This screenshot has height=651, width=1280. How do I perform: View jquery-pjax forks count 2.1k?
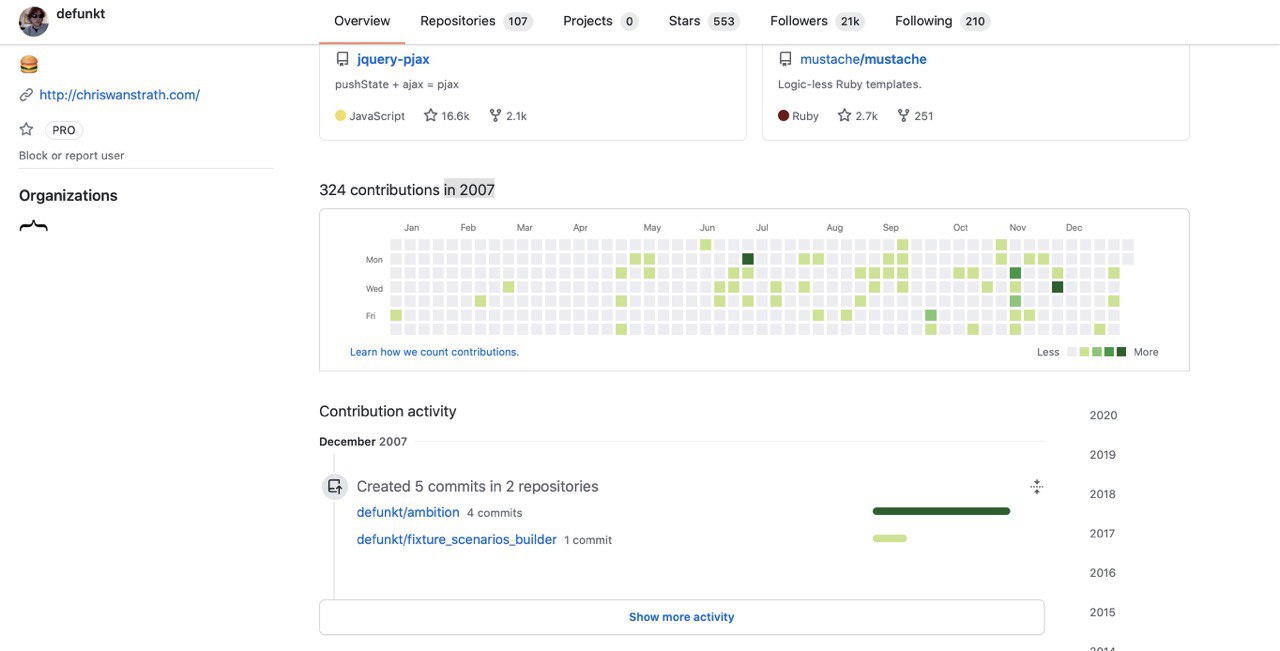pyautogui.click(x=508, y=116)
